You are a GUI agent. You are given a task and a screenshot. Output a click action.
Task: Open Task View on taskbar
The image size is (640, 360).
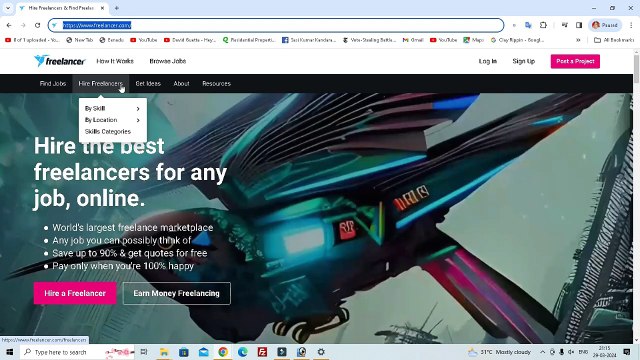(x=144, y=352)
